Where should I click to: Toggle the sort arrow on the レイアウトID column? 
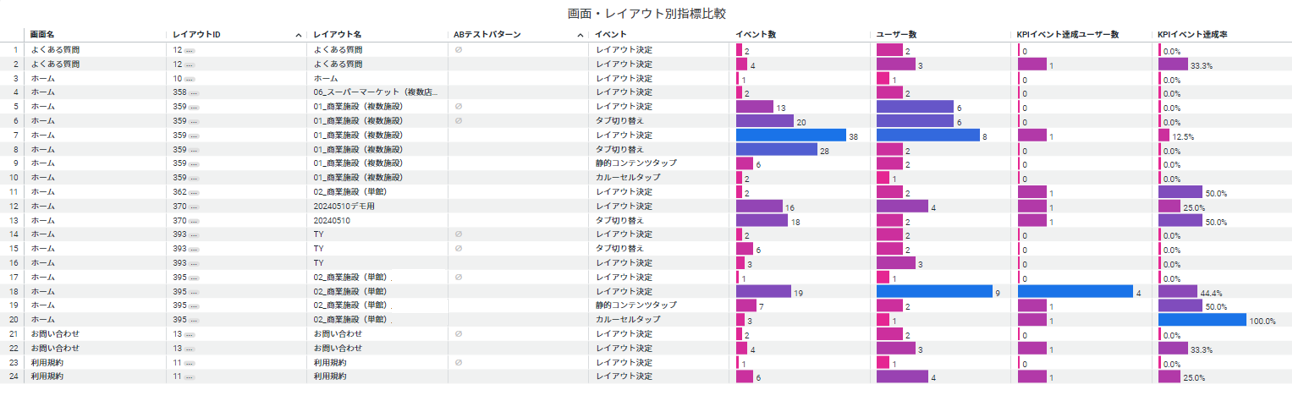(x=298, y=35)
